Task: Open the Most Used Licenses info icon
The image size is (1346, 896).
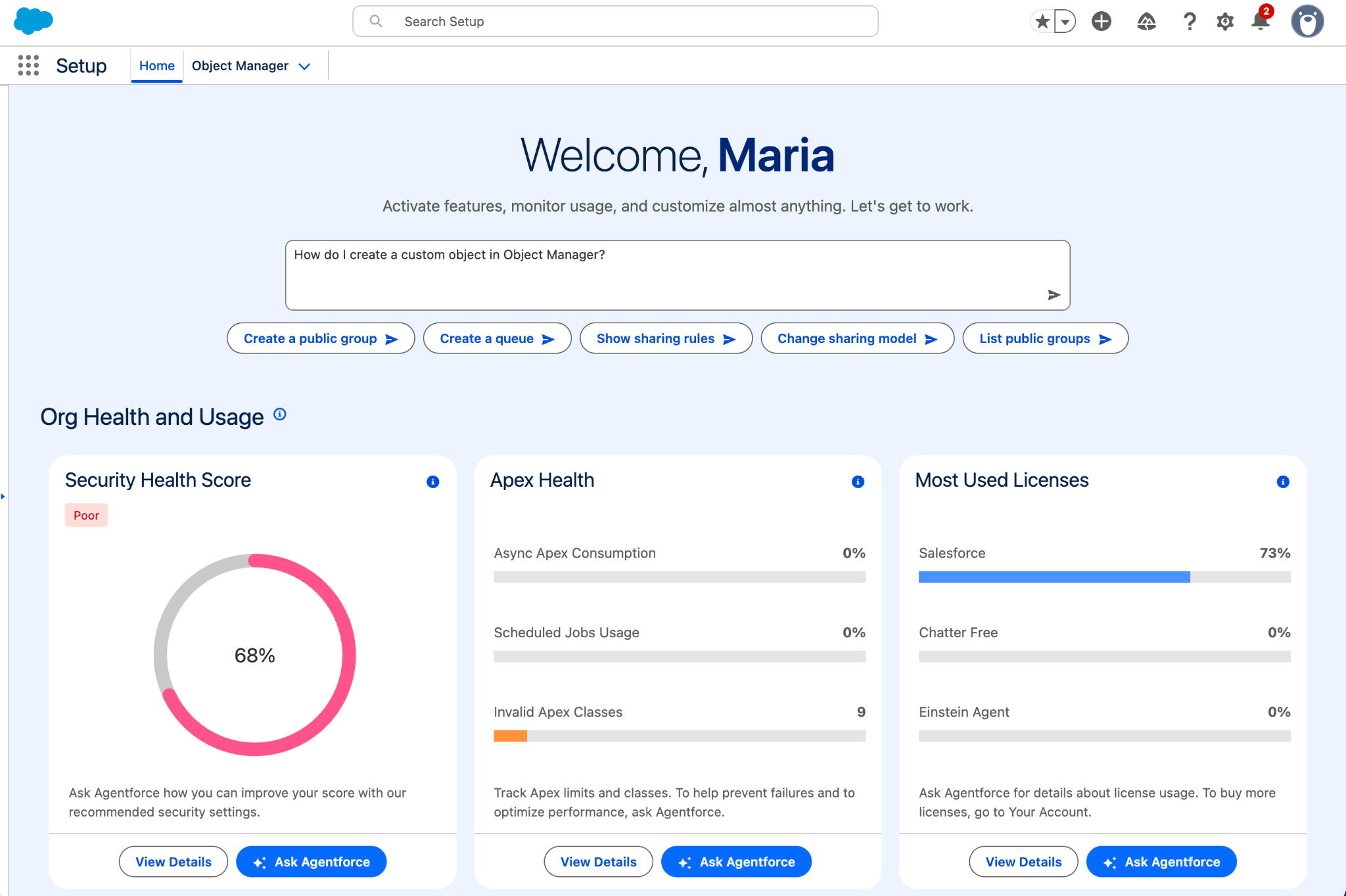Action: pyautogui.click(x=1283, y=482)
